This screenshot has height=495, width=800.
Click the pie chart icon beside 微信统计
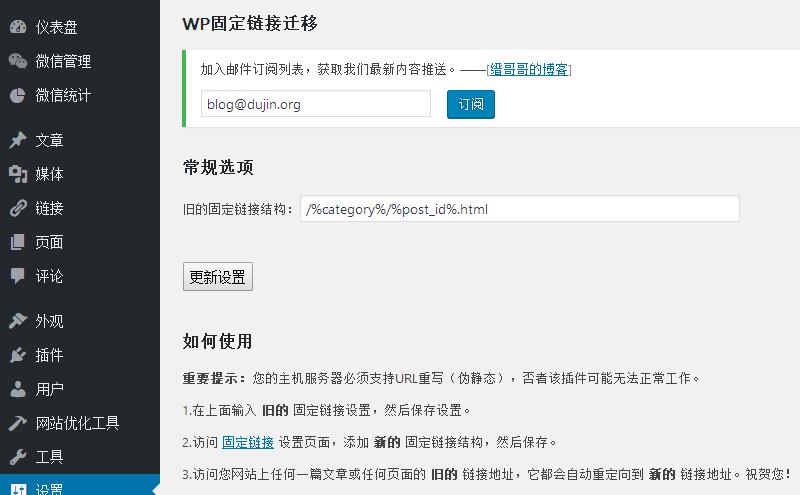point(18,95)
